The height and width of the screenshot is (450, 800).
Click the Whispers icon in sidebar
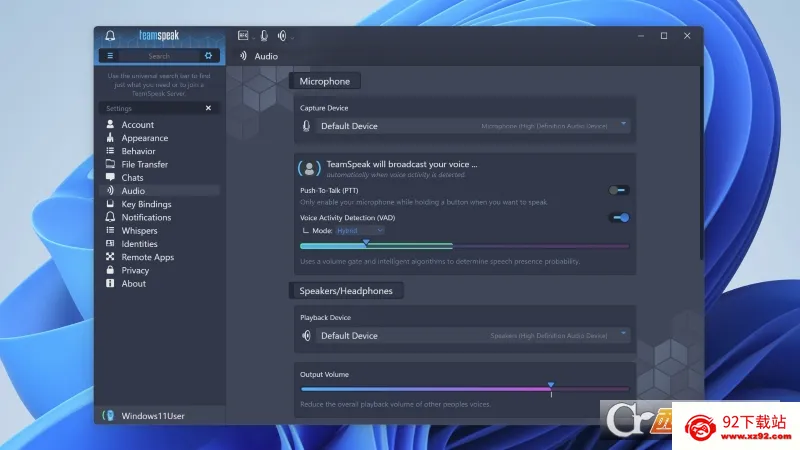click(x=110, y=230)
